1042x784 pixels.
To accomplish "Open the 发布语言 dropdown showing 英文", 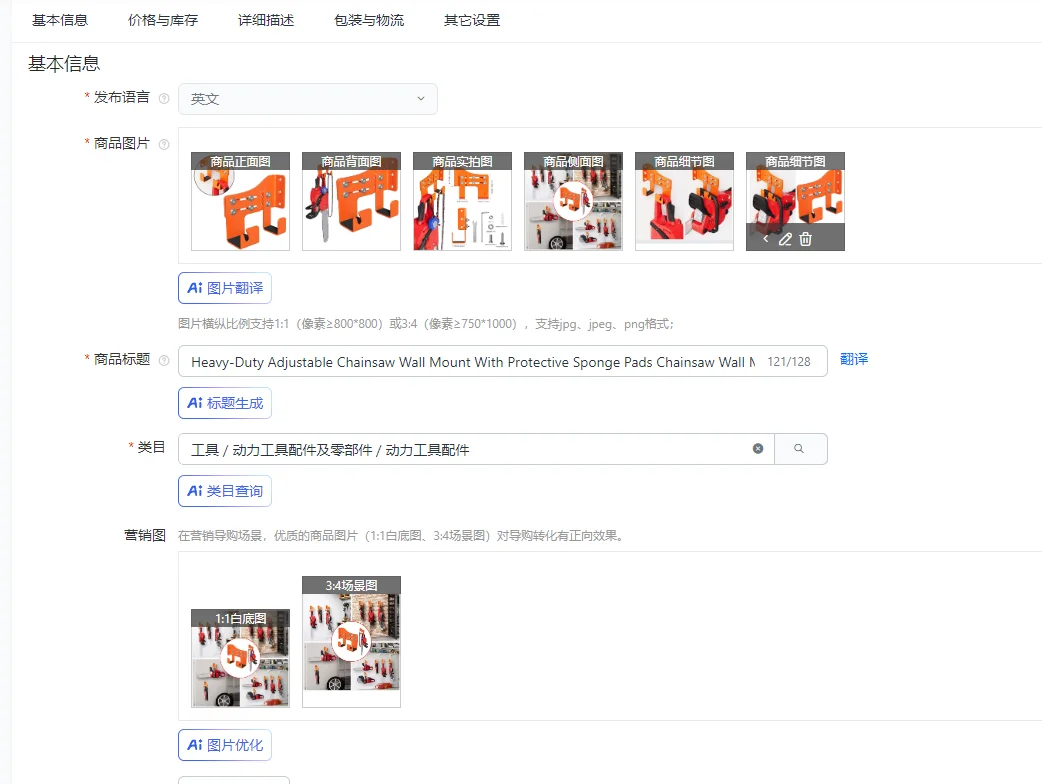I will [308, 98].
